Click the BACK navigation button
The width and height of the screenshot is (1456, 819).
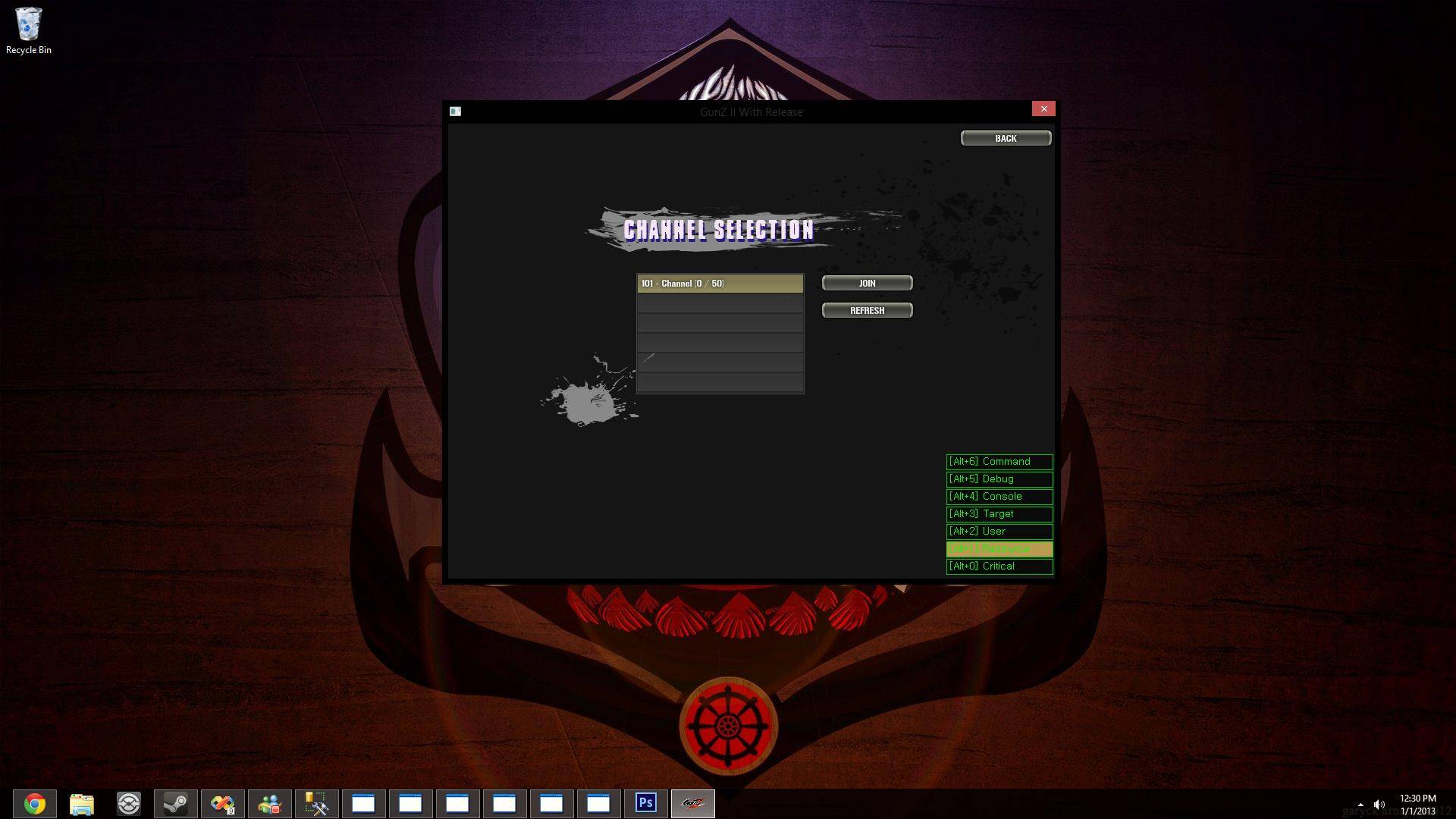point(1005,138)
